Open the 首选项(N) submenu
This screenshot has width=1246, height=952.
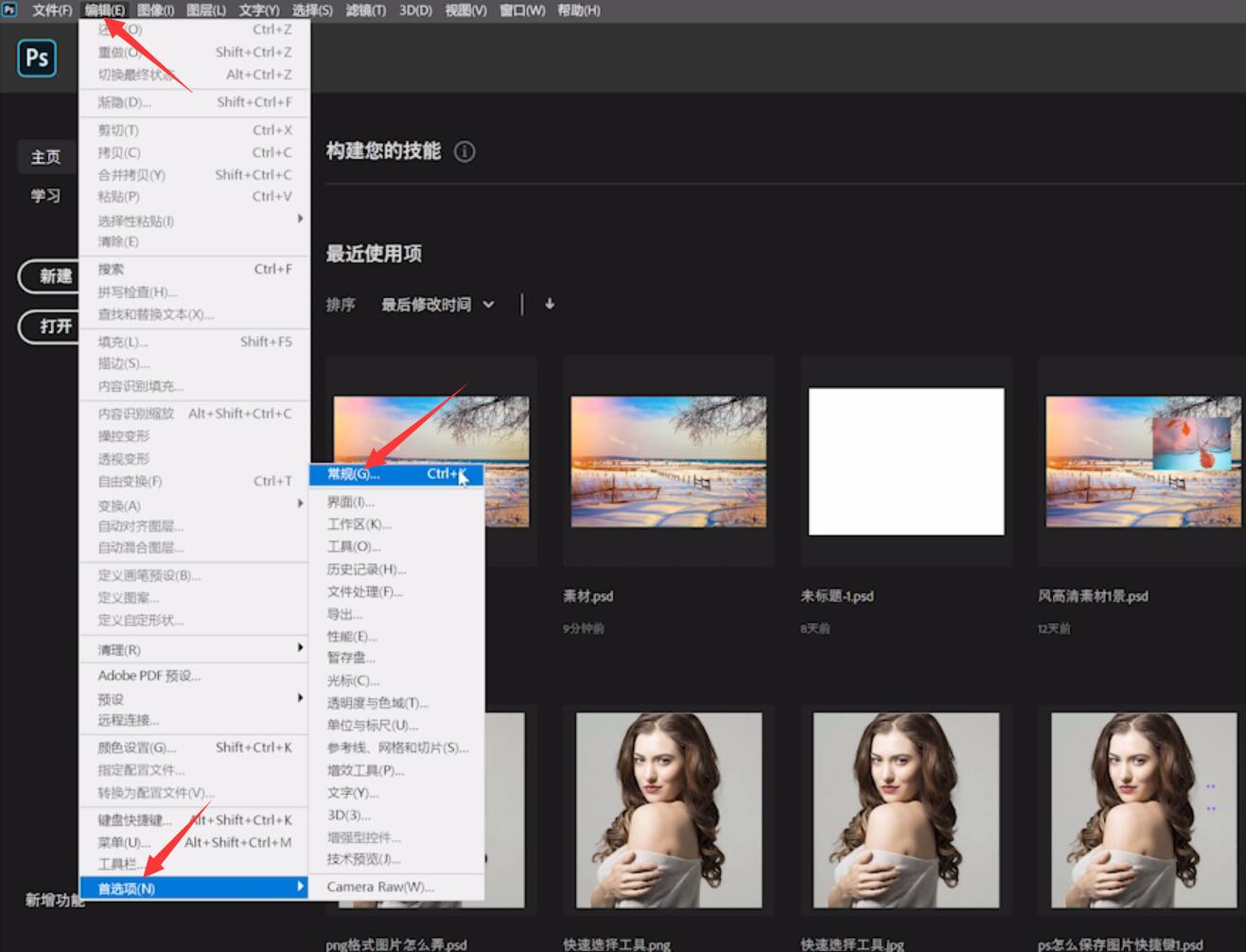195,888
